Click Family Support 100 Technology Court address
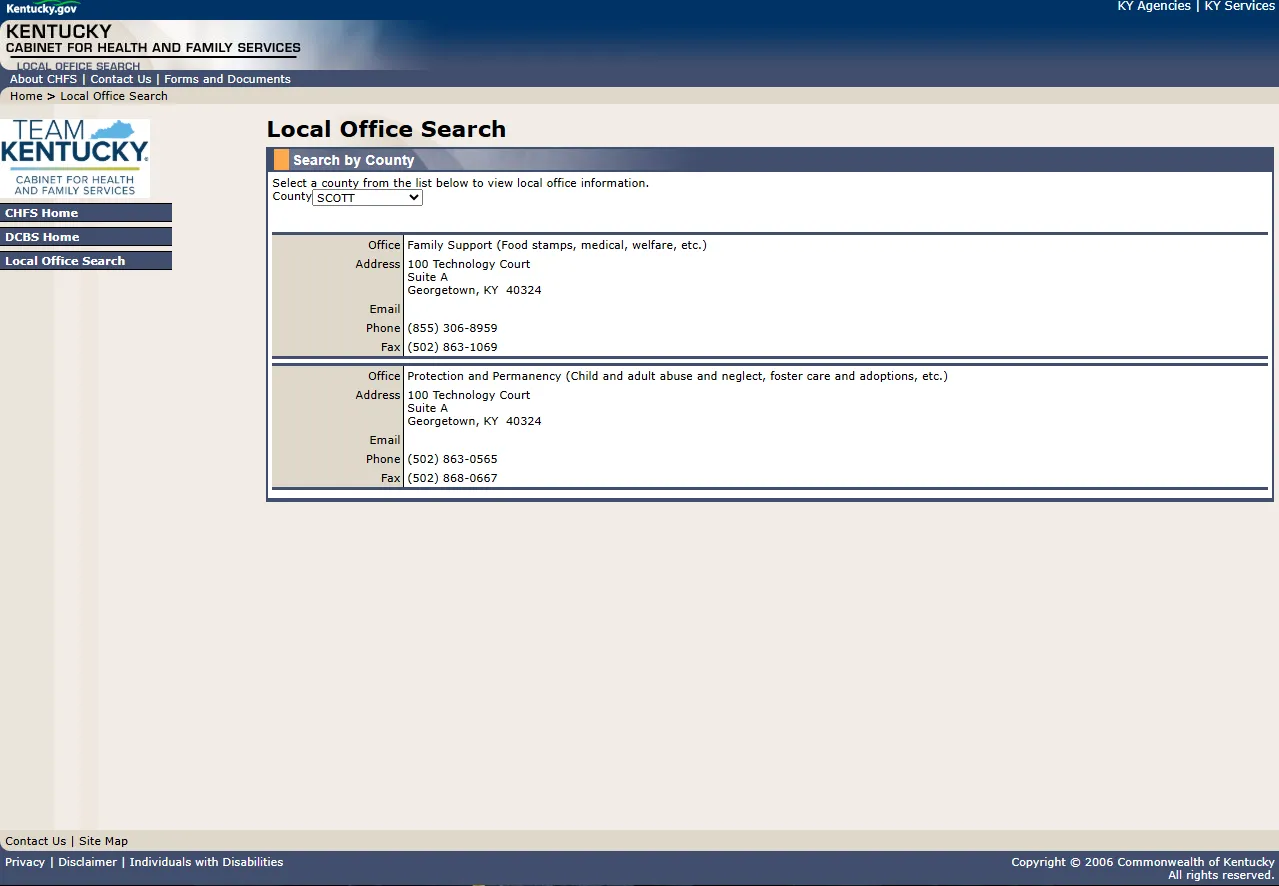Viewport: 1279px width, 886px height. 469,264
